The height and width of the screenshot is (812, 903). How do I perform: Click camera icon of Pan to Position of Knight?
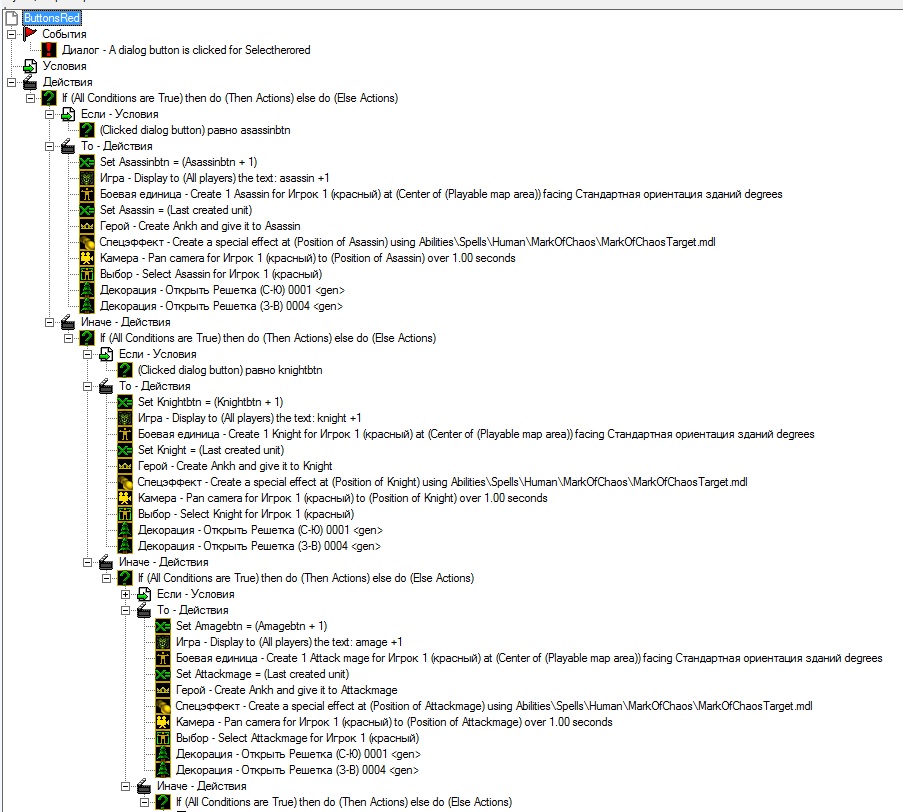pyautogui.click(x=125, y=498)
